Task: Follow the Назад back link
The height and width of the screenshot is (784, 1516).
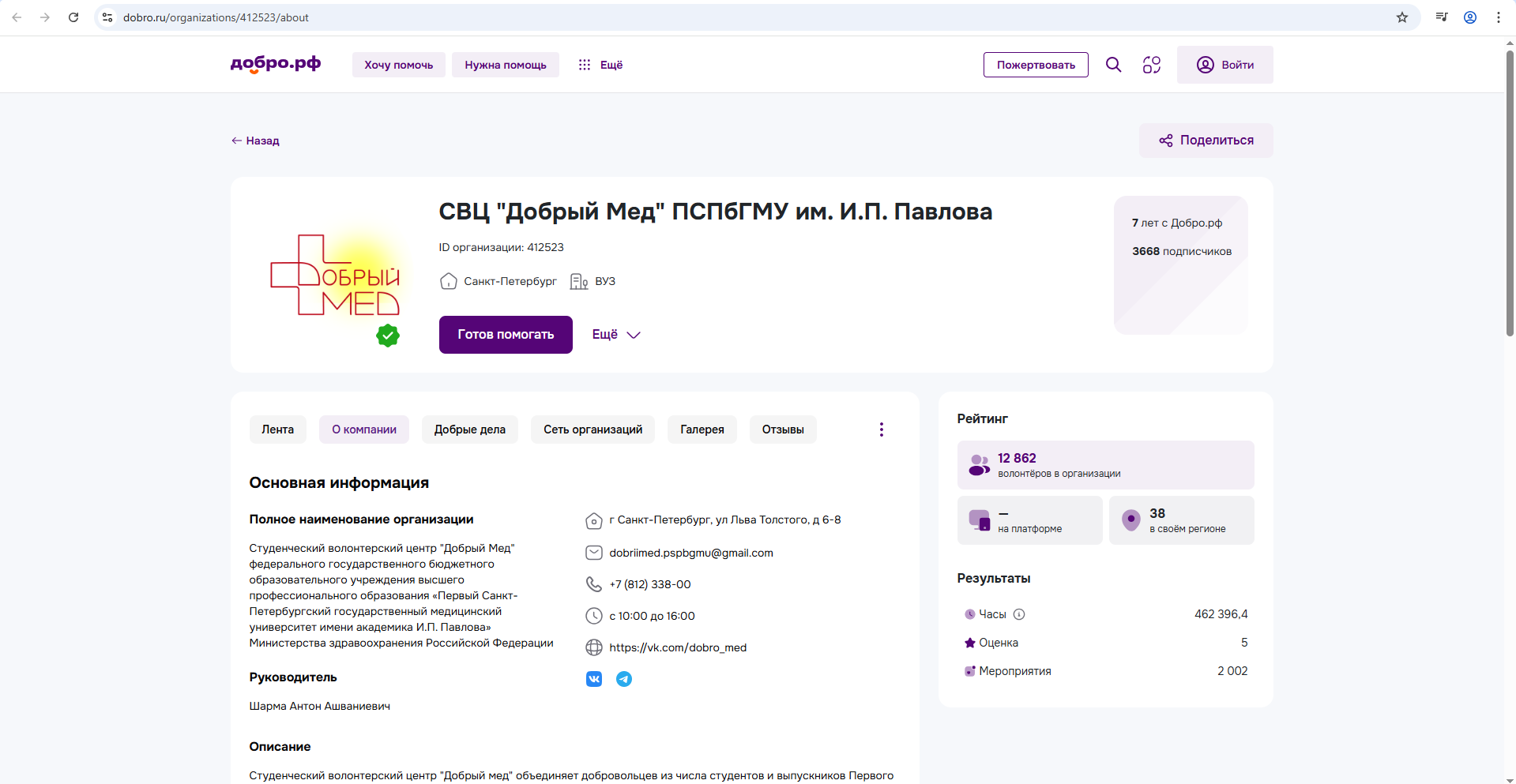Action: (255, 141)
